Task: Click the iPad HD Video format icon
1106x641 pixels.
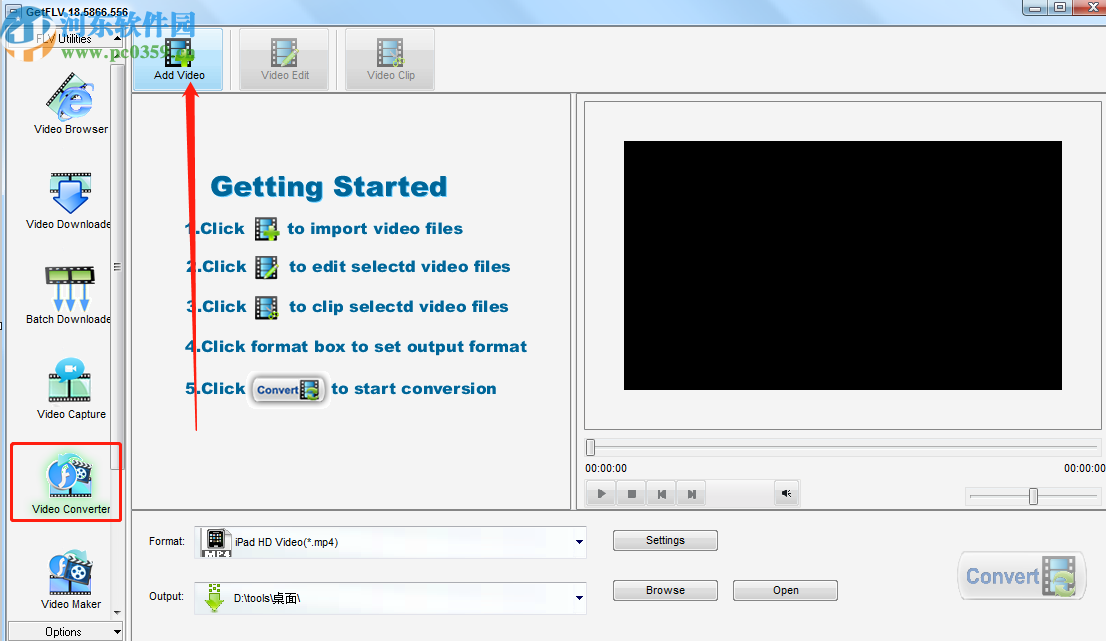Action: [x=216, y=542]
